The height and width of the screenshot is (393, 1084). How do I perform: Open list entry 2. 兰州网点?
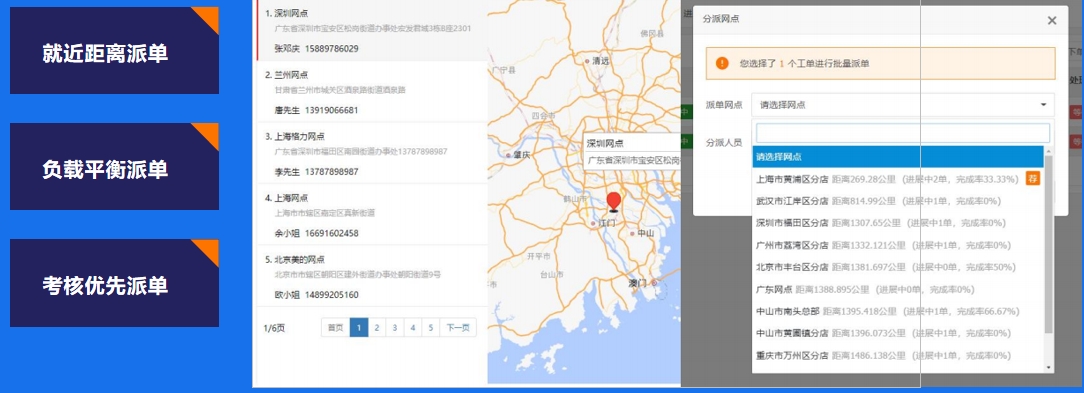point(371,92)
